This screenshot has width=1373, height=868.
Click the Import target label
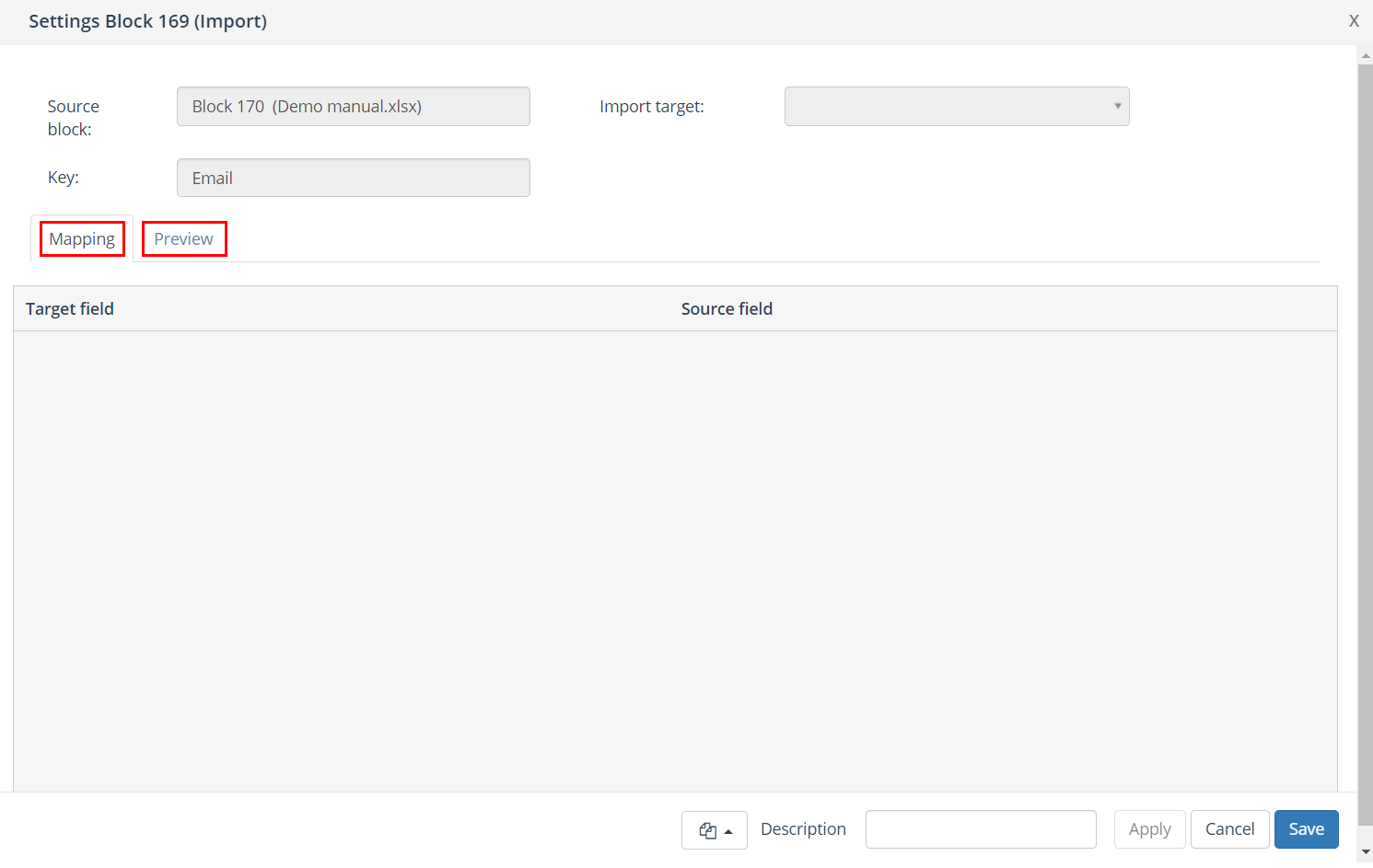click(652, 107)
